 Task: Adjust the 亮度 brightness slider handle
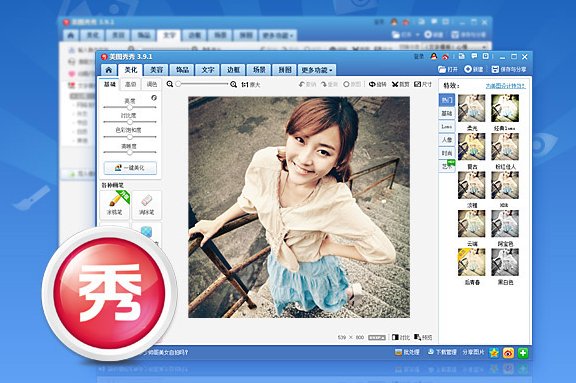pos(130,107)
